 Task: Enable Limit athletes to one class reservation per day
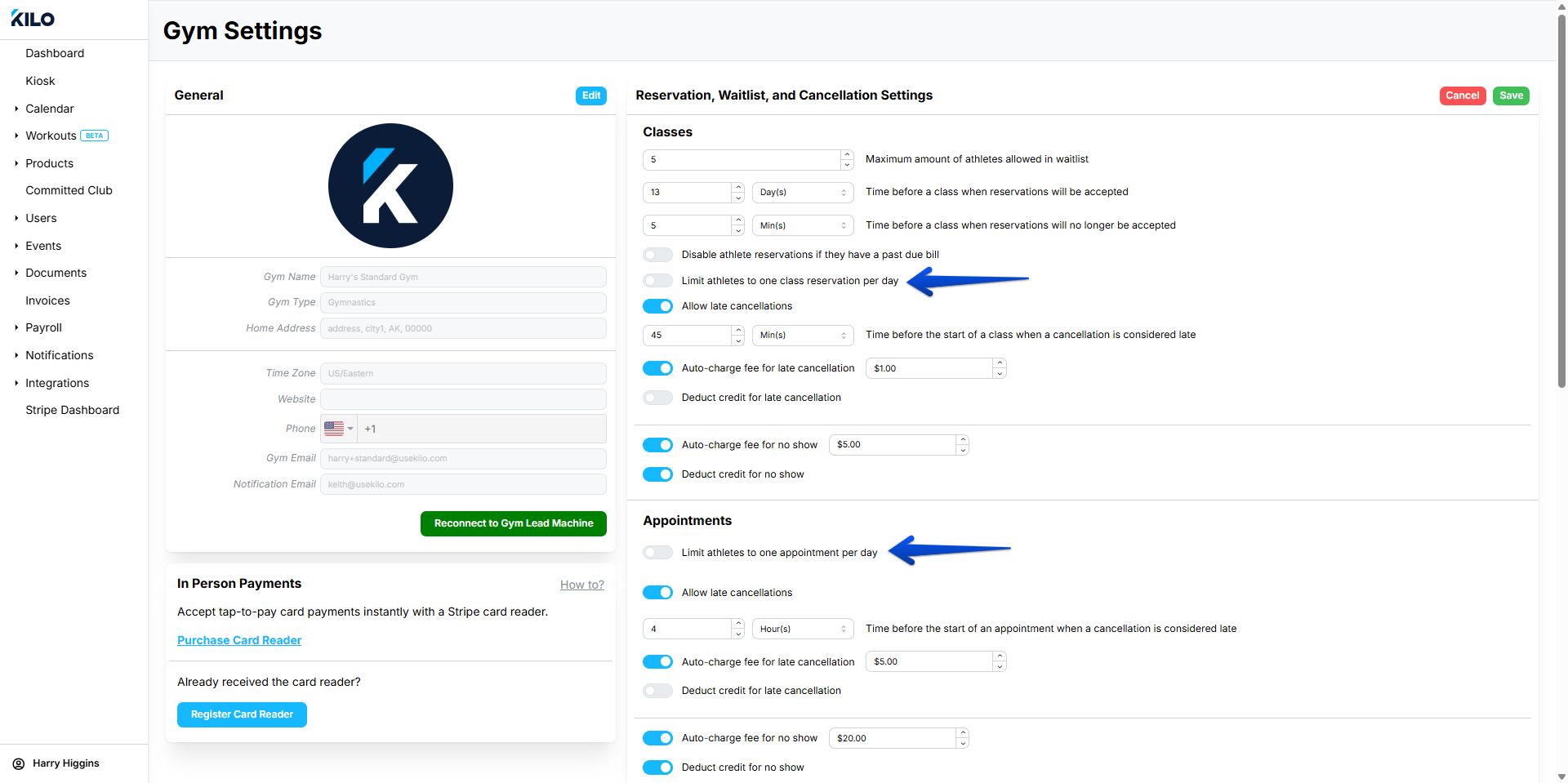(x=657, y=281)
